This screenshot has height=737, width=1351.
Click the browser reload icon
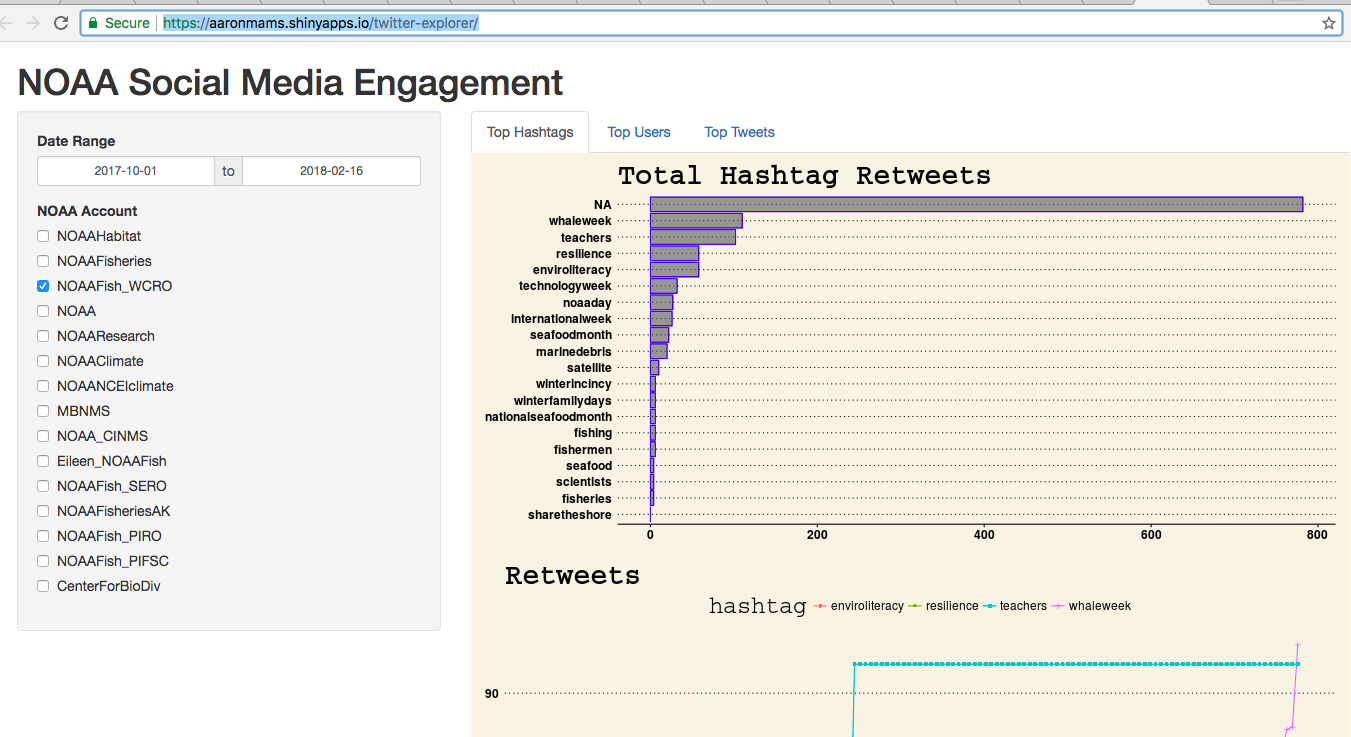click(61, 22)
